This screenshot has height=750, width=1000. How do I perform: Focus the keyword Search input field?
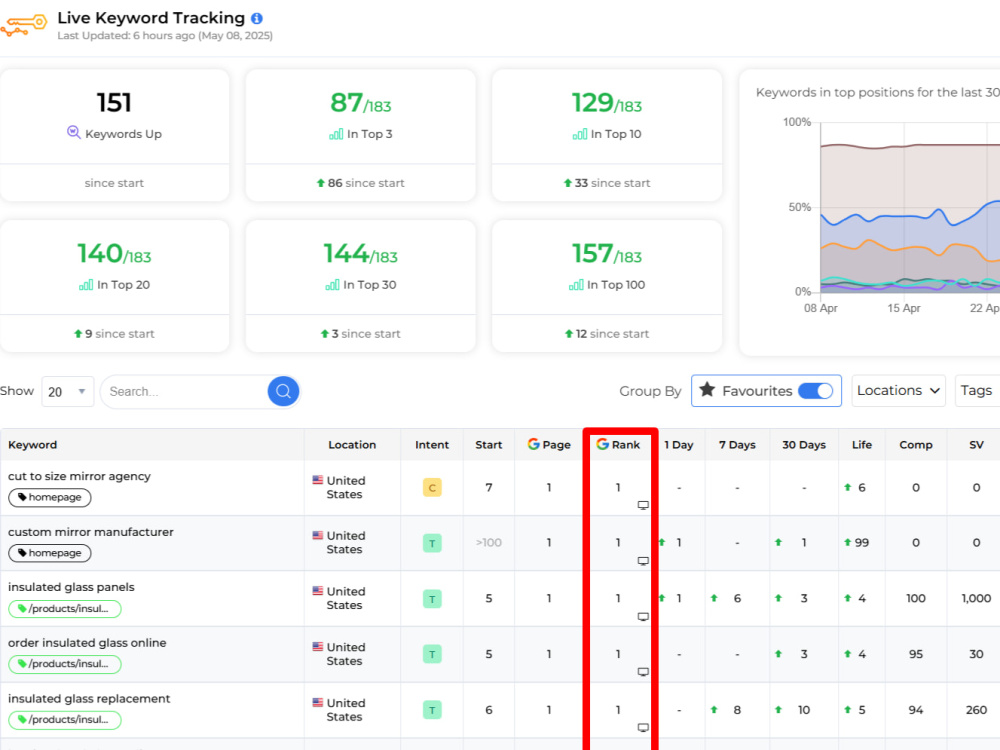point(185,392)
